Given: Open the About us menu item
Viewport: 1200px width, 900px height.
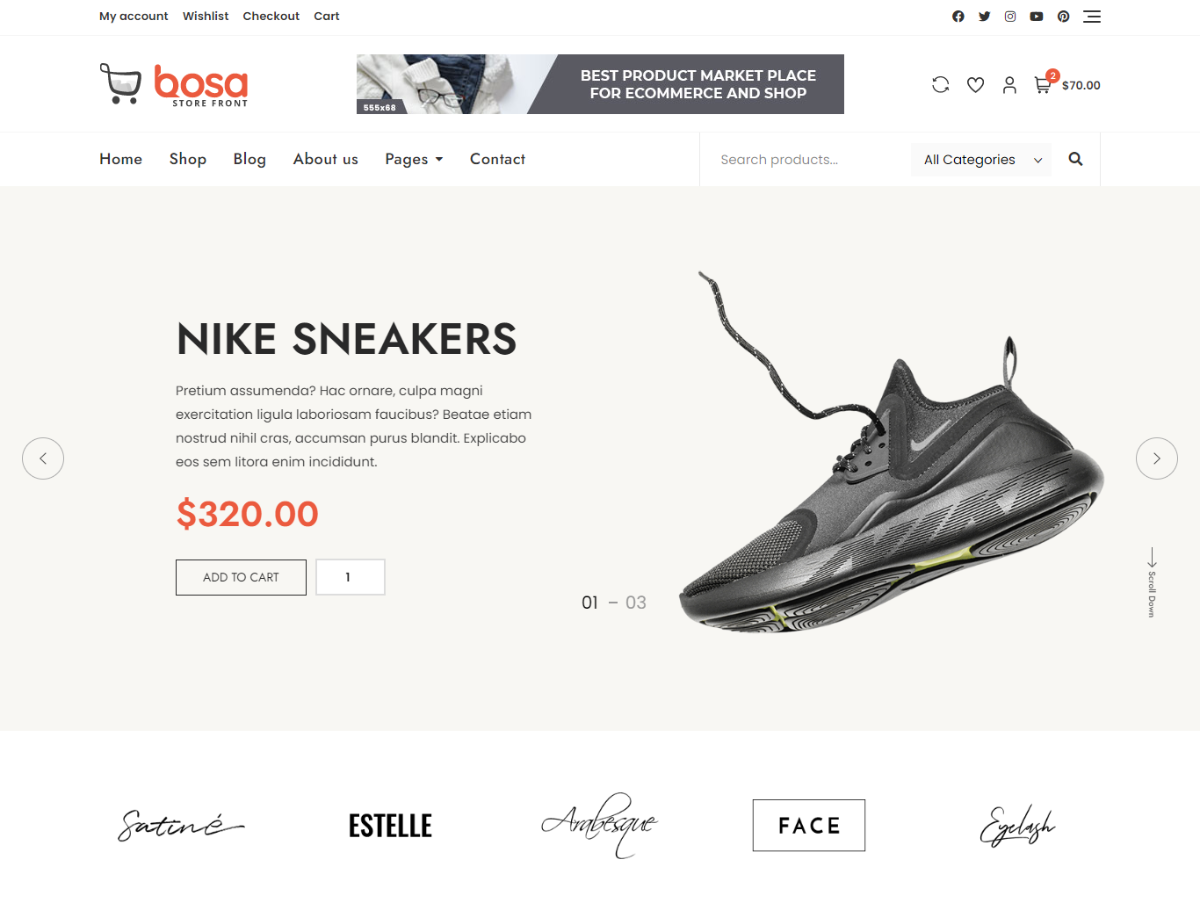Looking at the screenshot, I should tap(325, 159).
